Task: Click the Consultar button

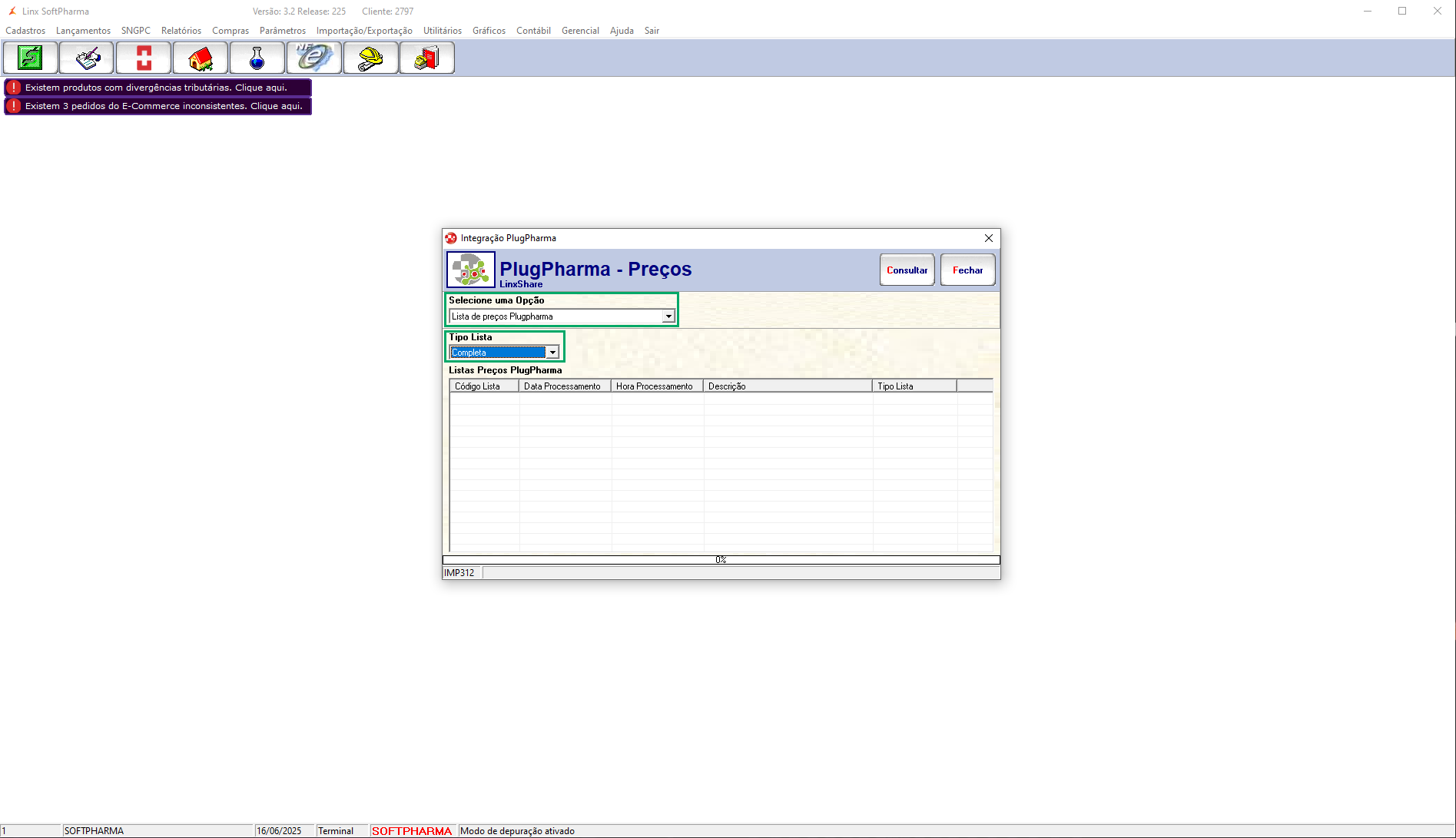Action: coord(907,270)
